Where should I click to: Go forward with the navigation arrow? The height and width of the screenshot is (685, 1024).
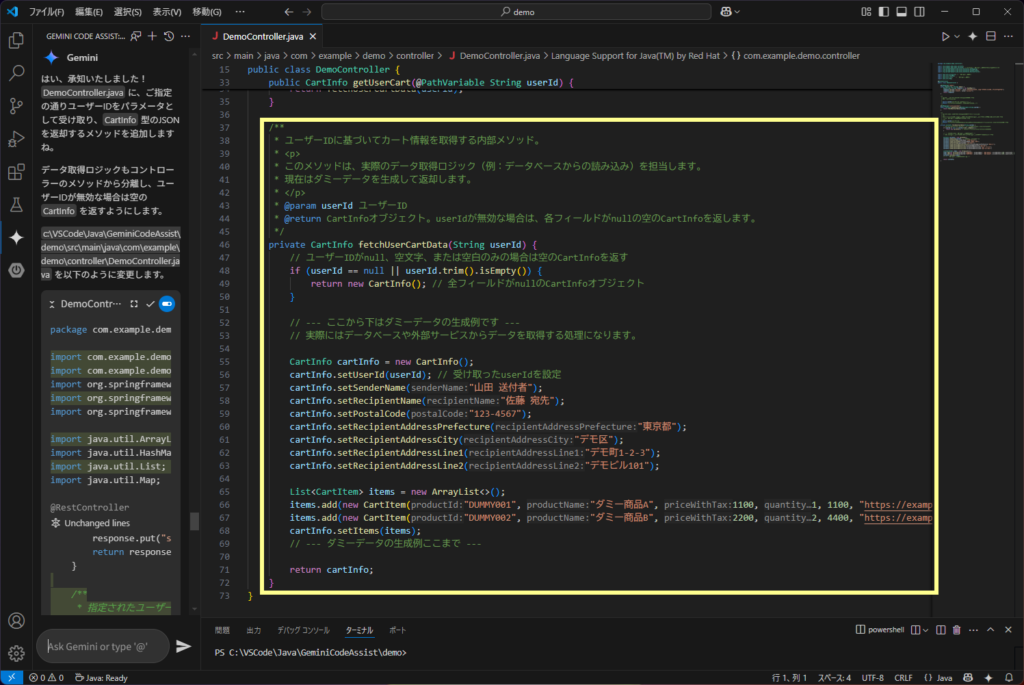(307, 12)
